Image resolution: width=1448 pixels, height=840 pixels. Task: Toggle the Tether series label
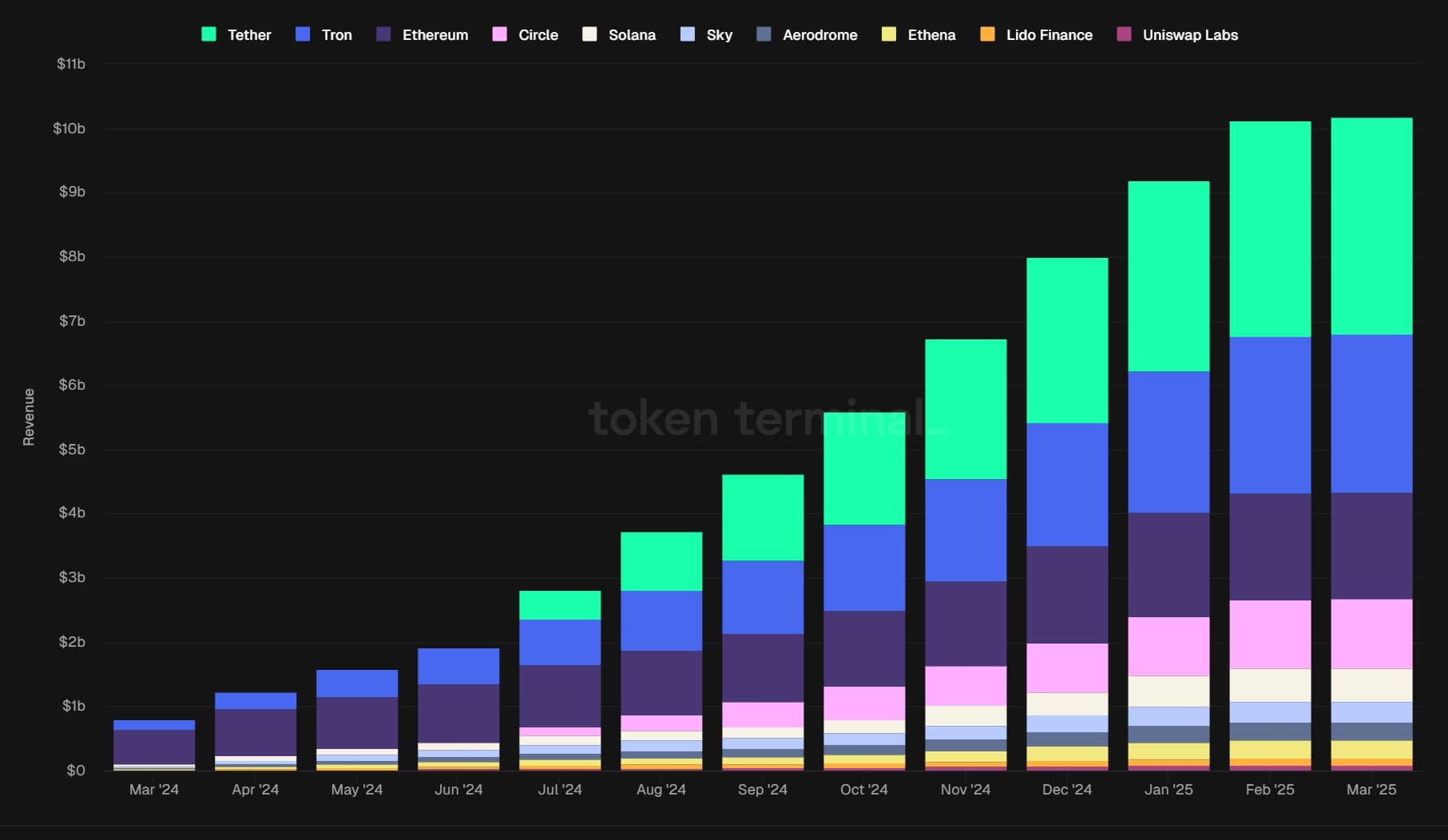pyautogui.click(x=249, y=35)
